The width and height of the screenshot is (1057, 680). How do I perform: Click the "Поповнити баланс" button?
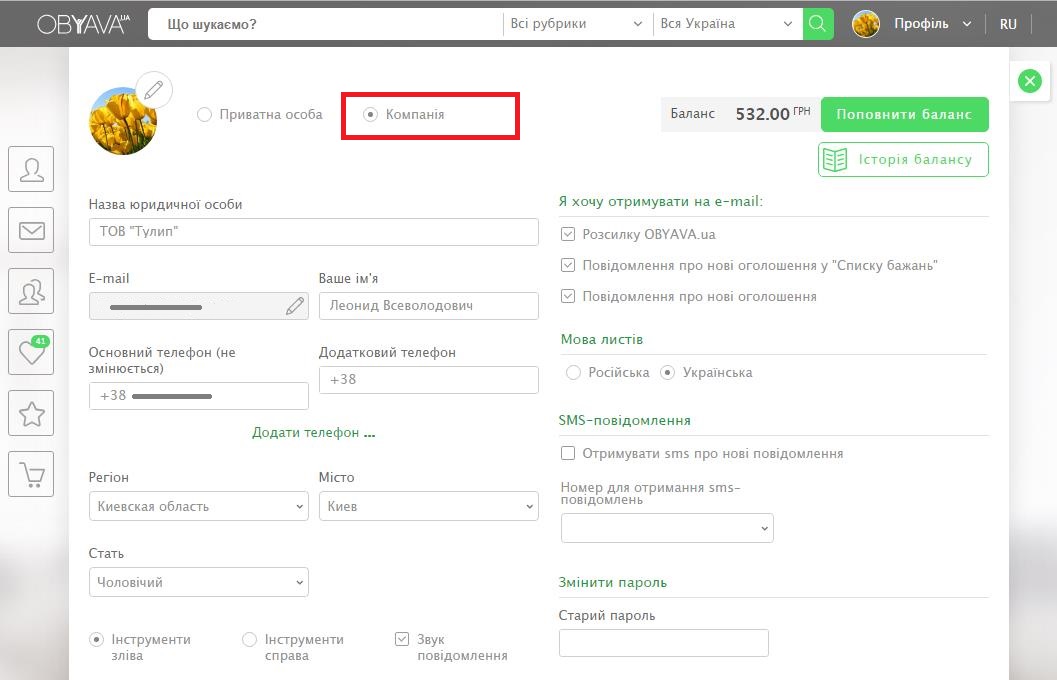coord(904,115)
